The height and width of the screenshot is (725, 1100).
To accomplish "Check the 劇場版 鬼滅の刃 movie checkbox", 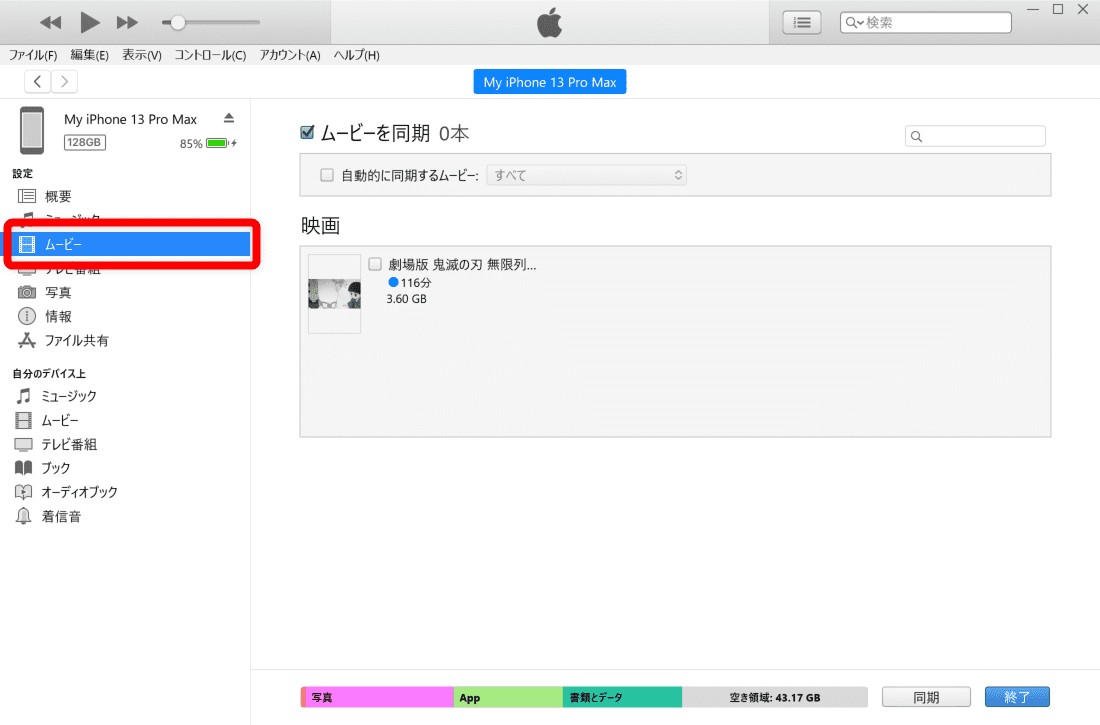I will click(x=375, y=264).
